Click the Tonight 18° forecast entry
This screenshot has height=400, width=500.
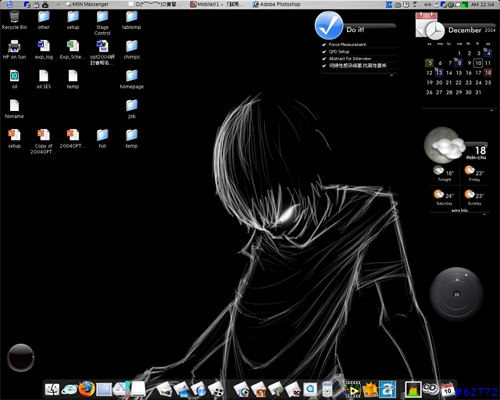[x=444, y=174]
